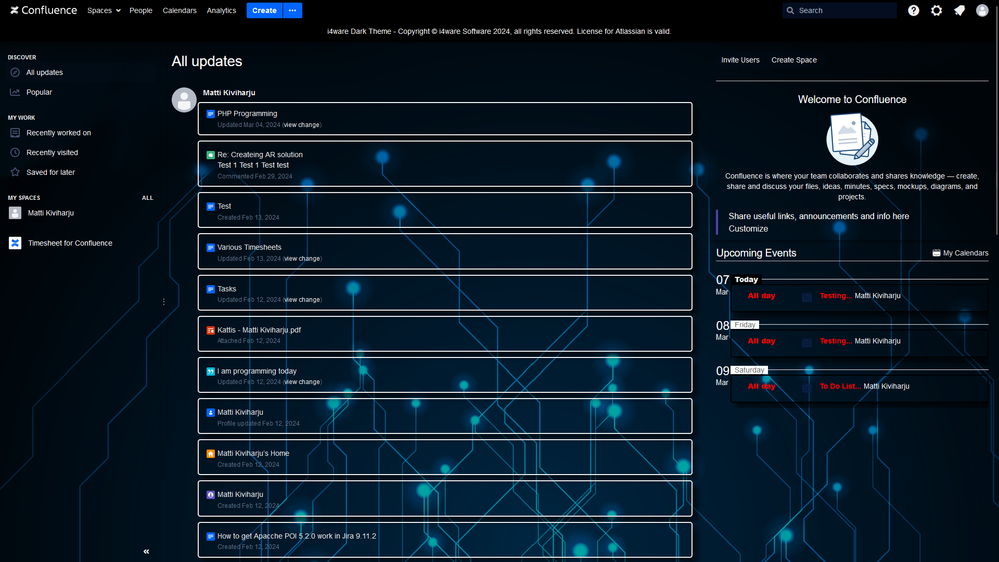Click the sidebar resize handle dots
This screenshot has width=999, height=562.
(164, 301)
